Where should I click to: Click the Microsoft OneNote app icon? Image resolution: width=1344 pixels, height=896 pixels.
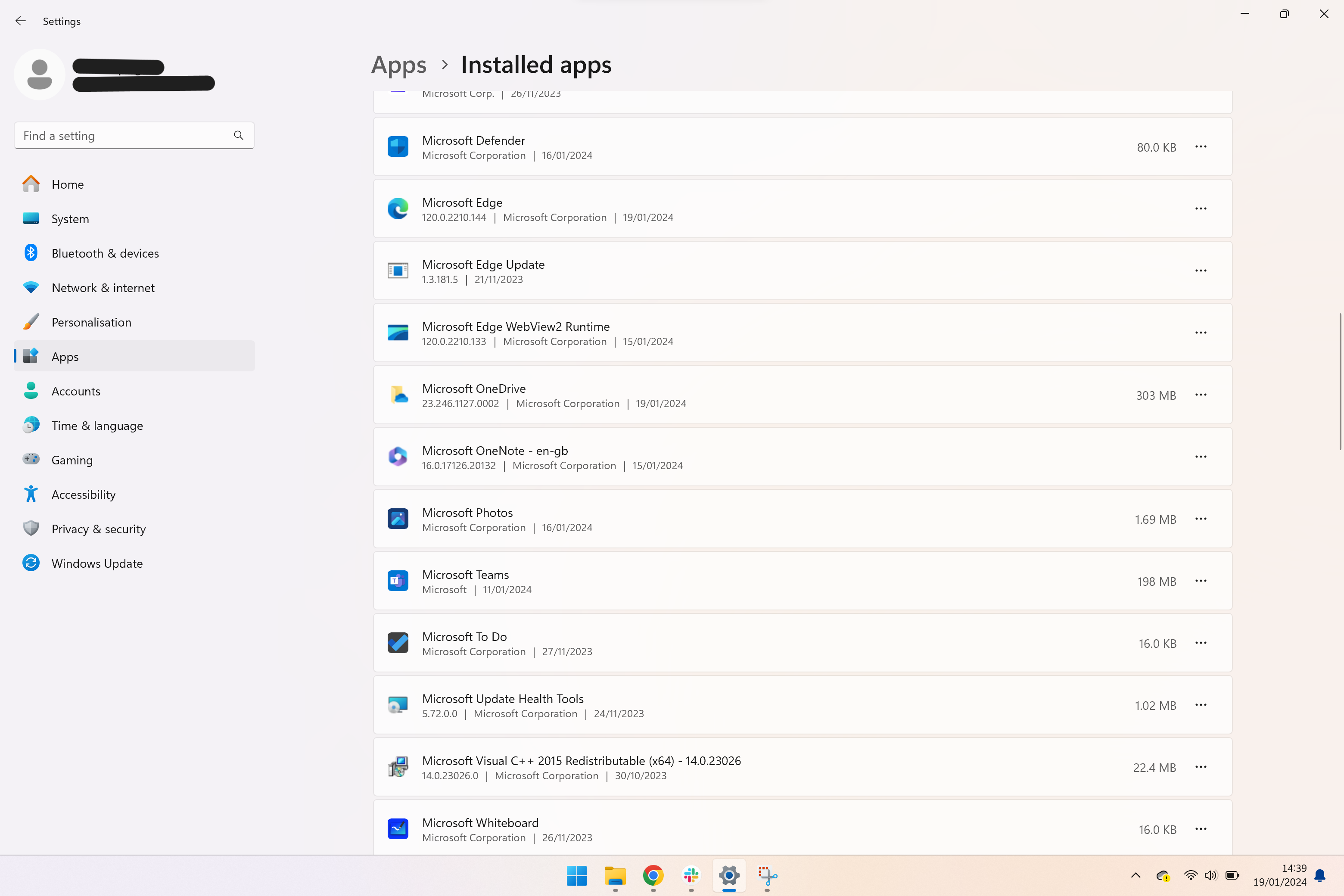tap(398, 457)
